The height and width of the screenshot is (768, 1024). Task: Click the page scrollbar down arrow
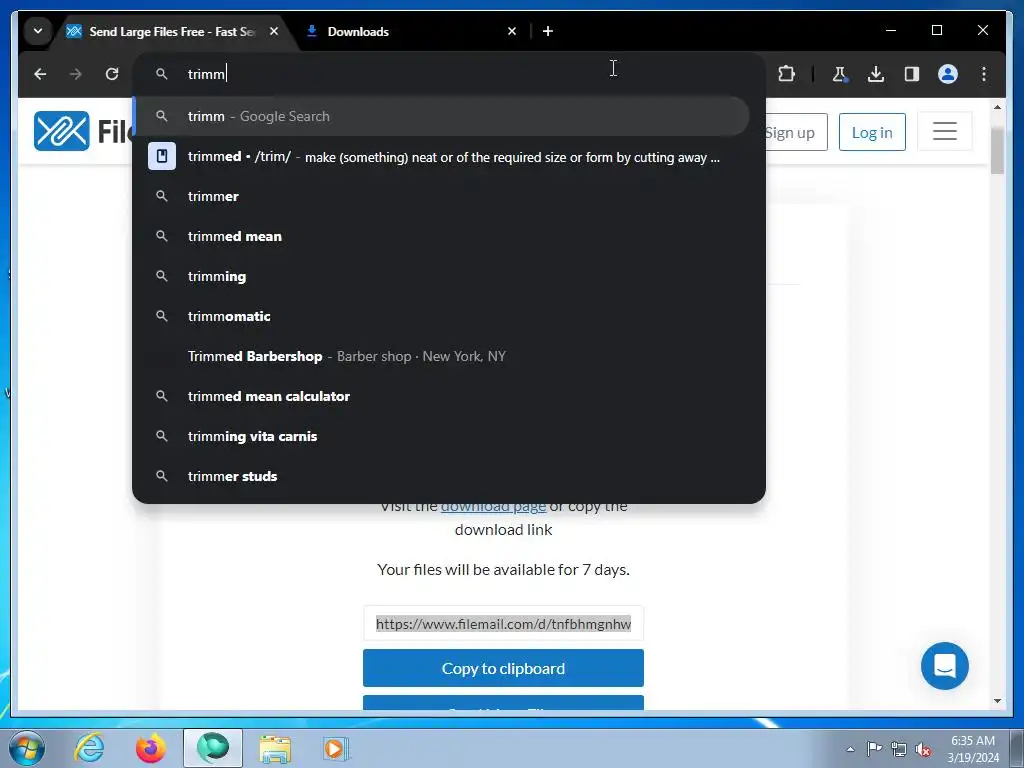997,701
